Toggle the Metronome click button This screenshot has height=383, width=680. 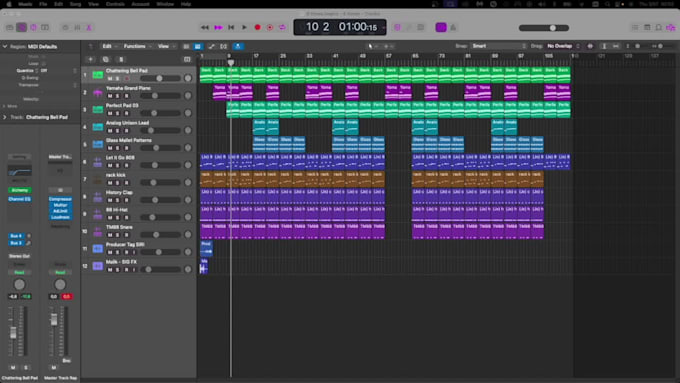pos(453,27)
